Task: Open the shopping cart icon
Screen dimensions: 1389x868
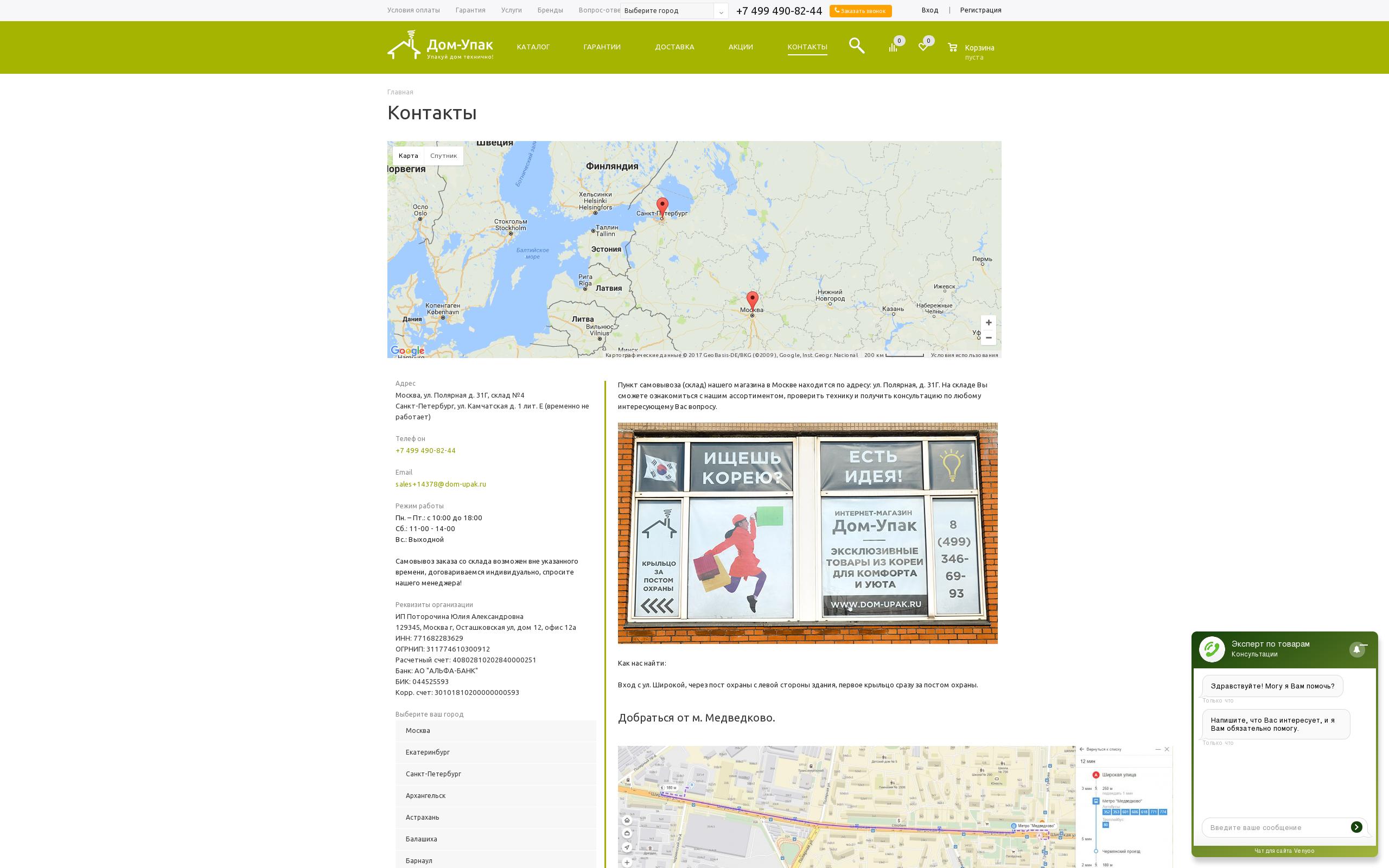Action: [x=953, y=47]
